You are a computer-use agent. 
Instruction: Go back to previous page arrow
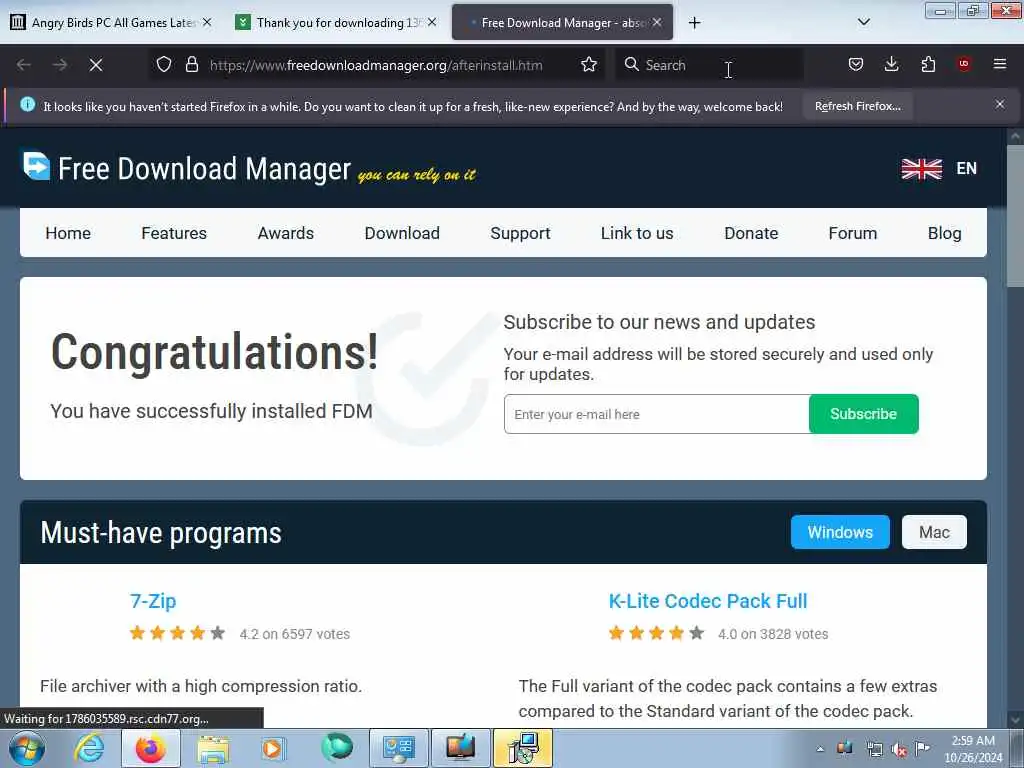[24, 65]
